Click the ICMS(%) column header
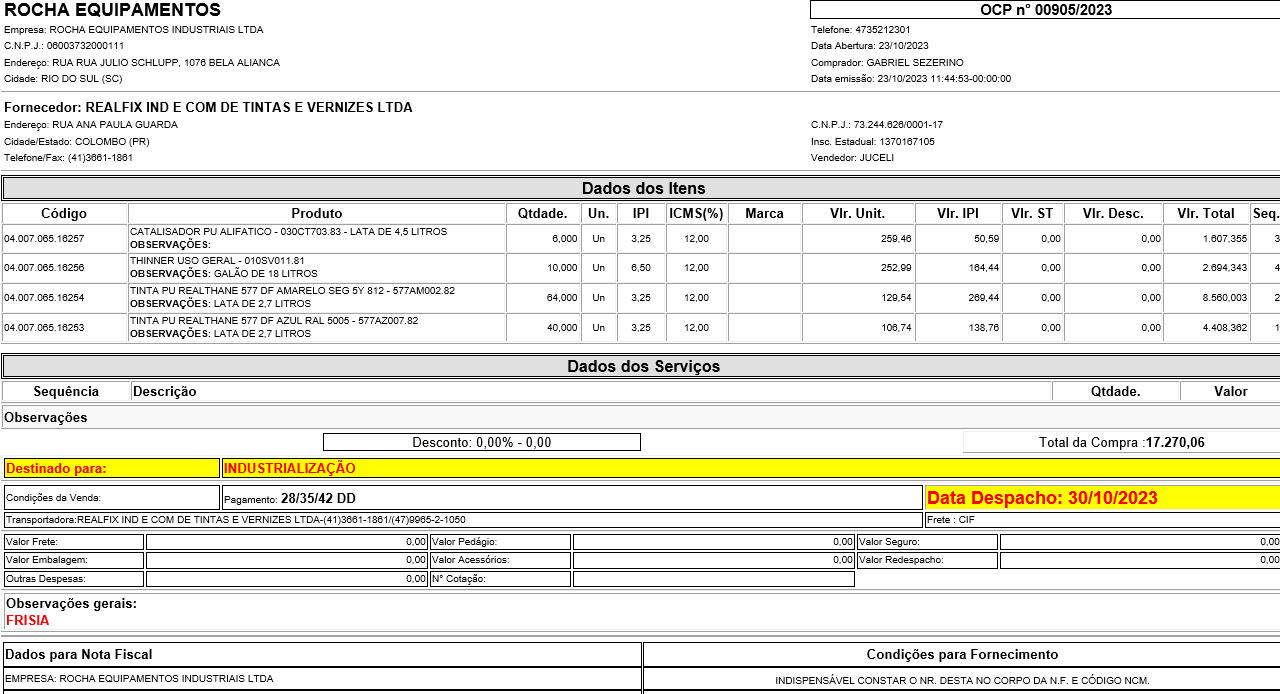The image size is (1280, 694). [x=695, y=213]
